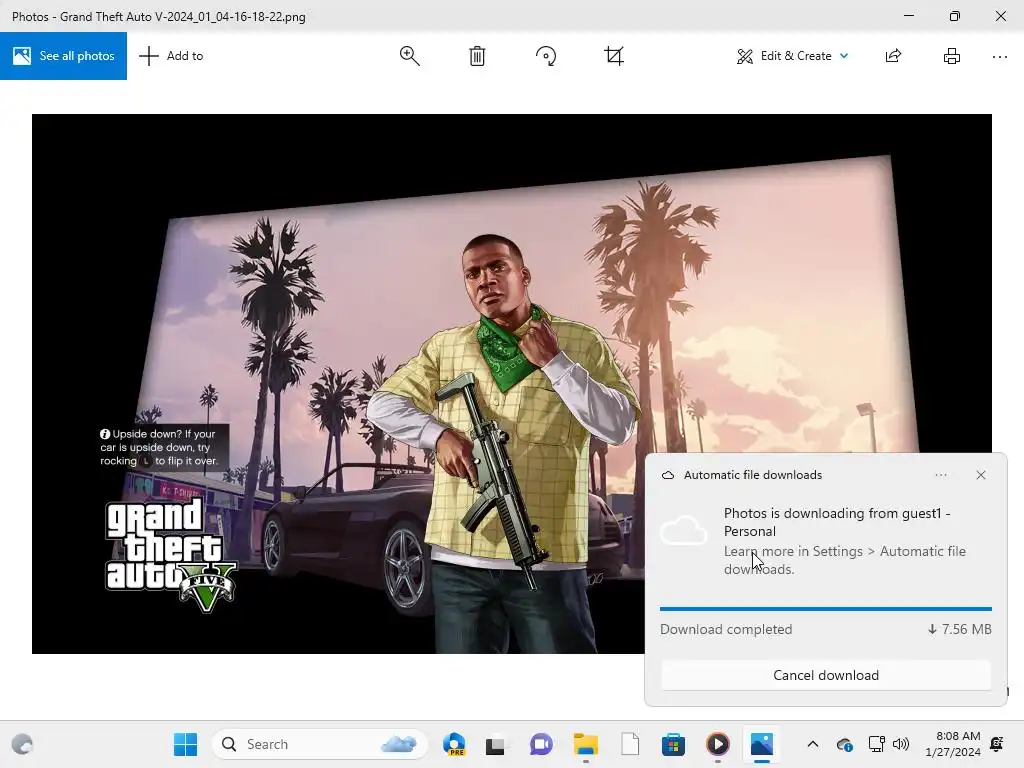Open the Windows Start menu

pos(185,744)
